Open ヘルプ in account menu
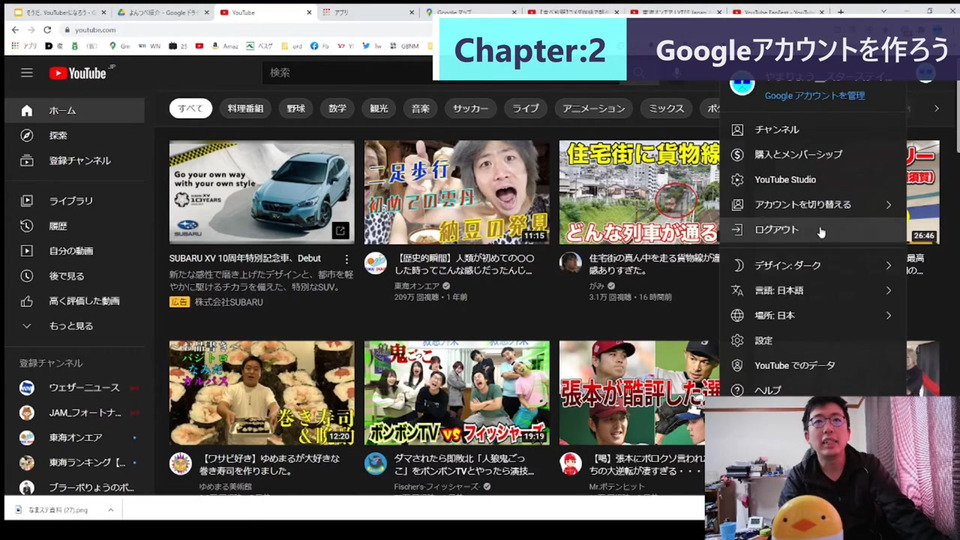 (812, 389)
